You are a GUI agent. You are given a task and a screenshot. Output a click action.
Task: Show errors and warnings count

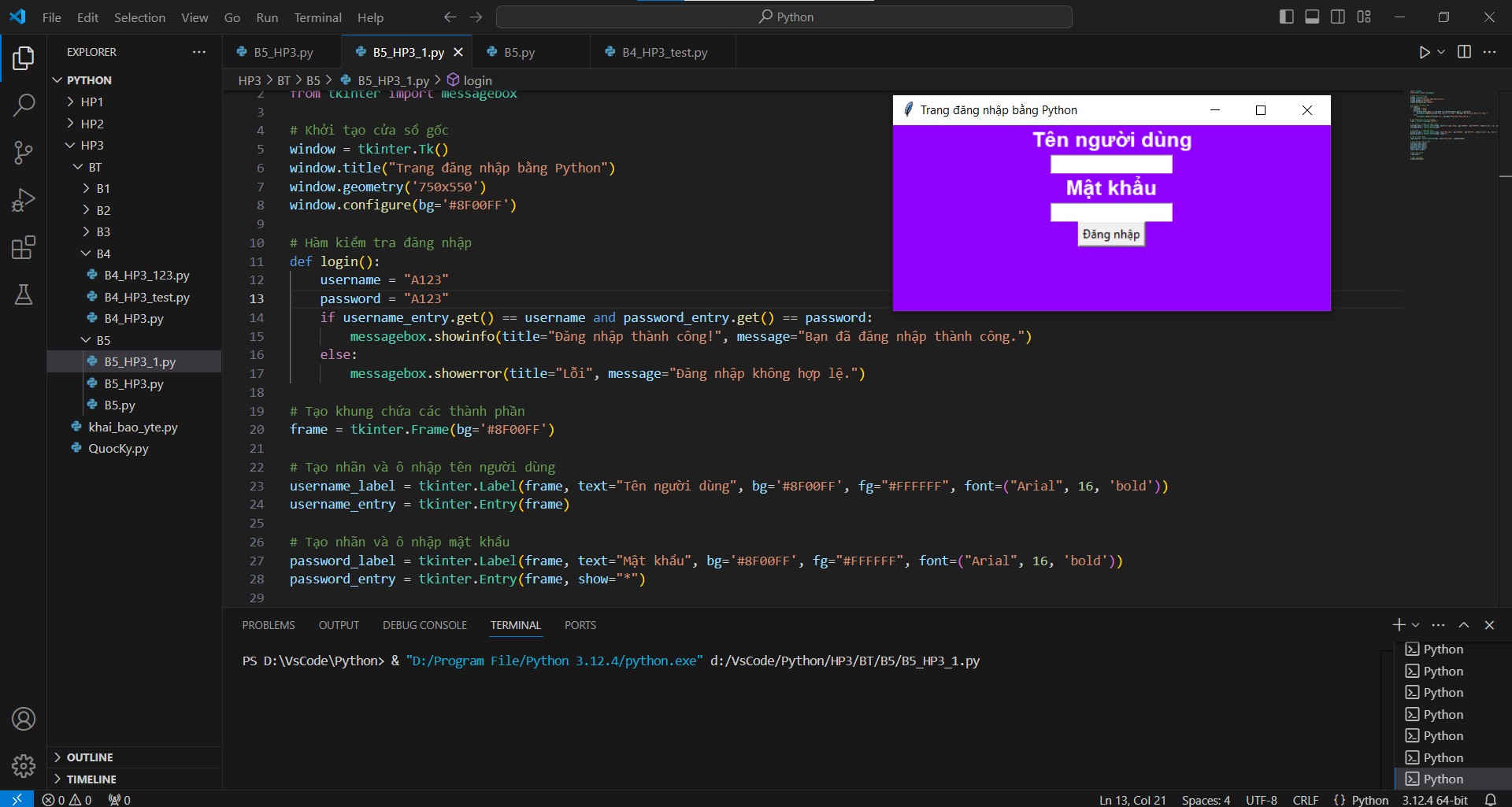pyautogui.click(x=67, y=799)
